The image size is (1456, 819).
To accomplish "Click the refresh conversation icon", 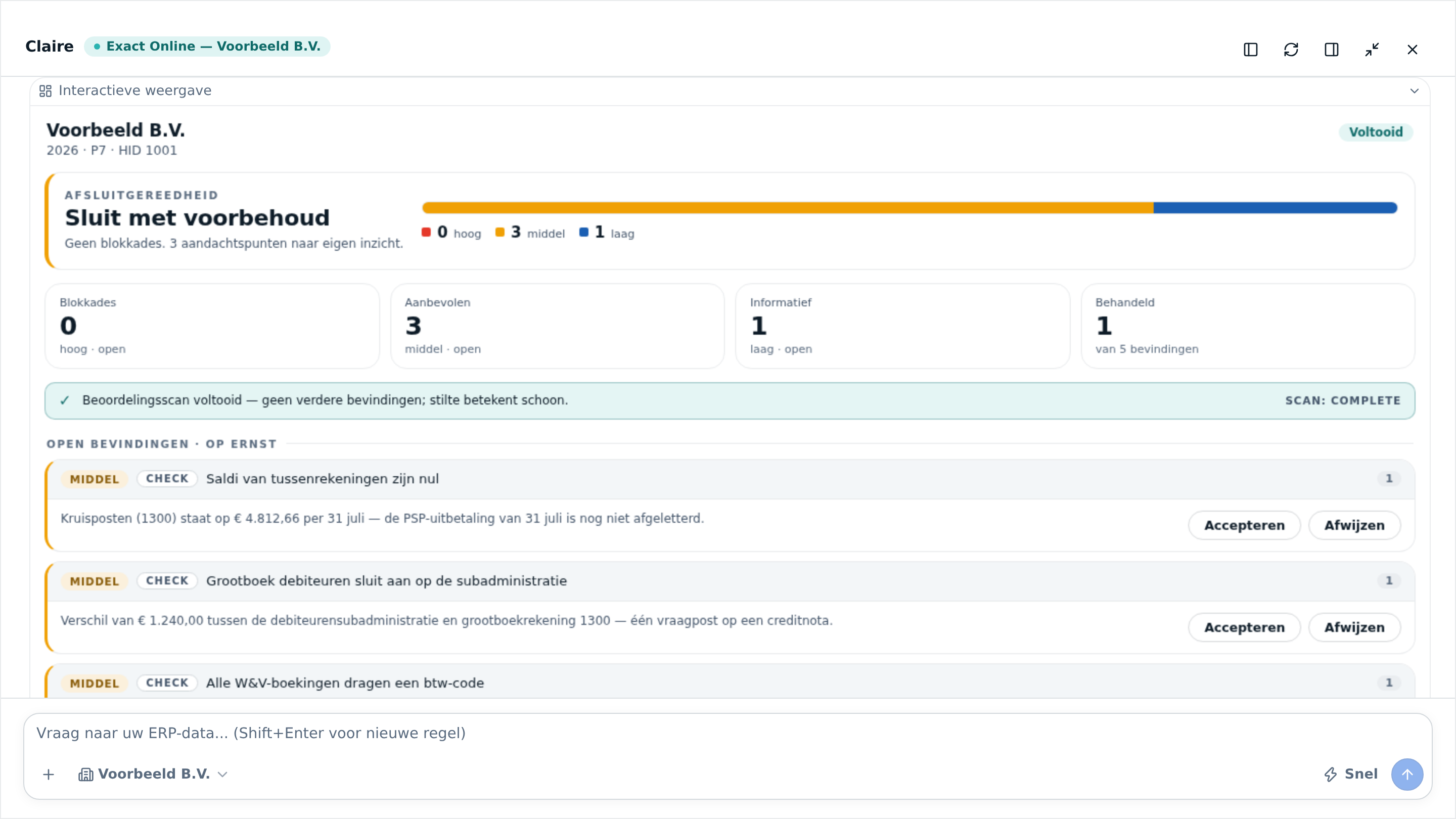I will click(x=1291, y=50).
